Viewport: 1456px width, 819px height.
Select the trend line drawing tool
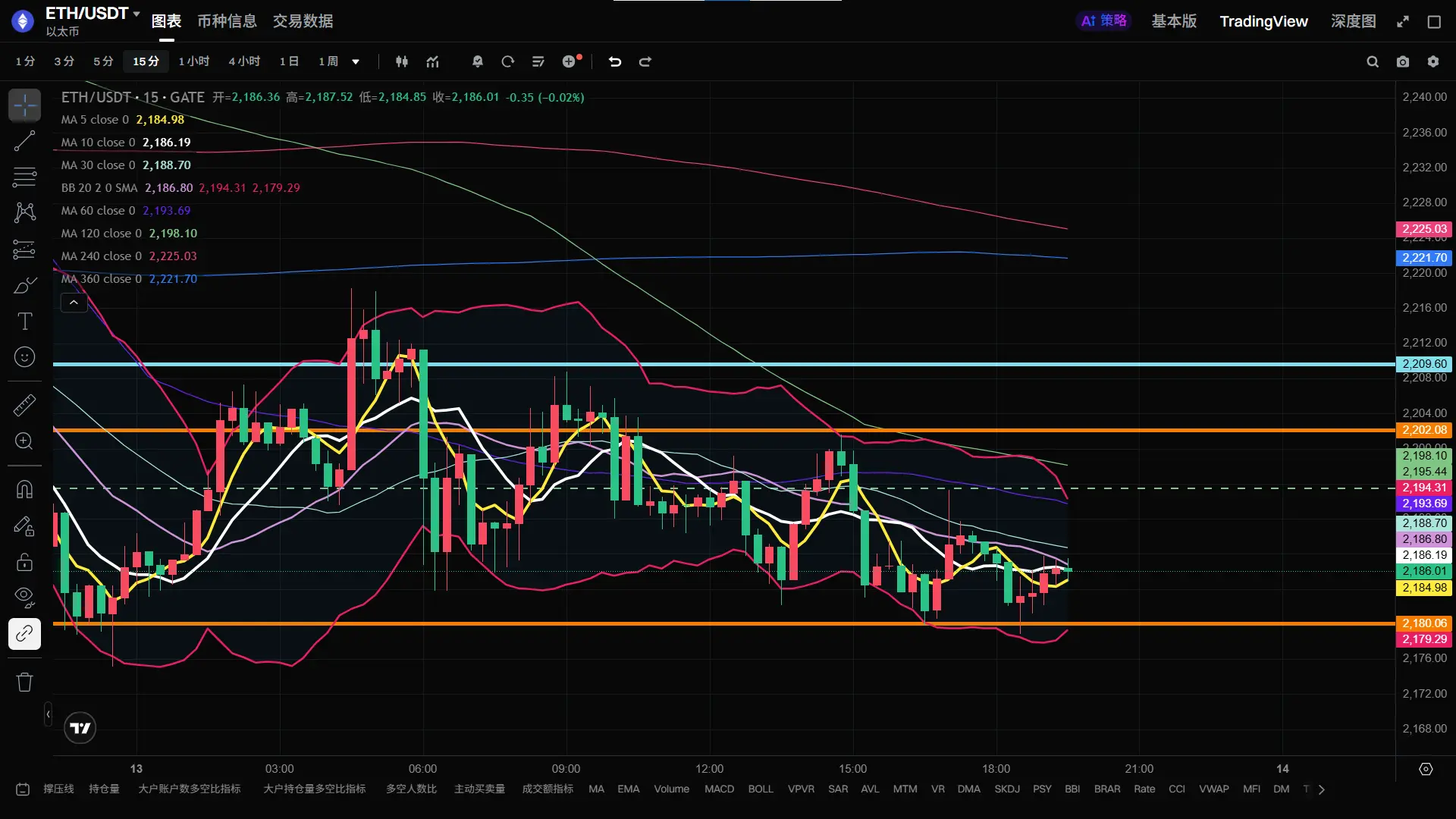click(x=24, y=141)
